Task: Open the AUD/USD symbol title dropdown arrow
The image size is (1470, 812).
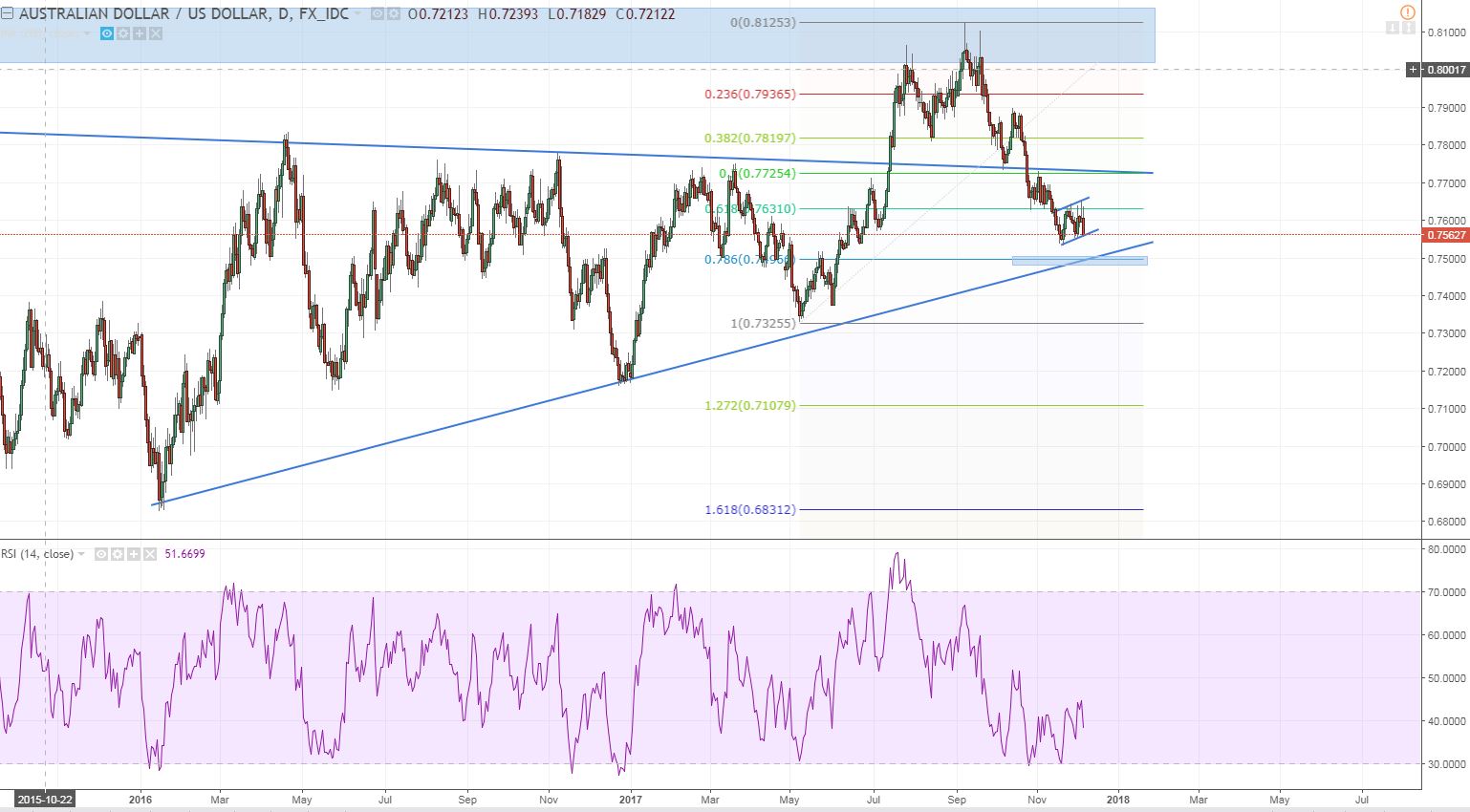Action: coord(357,14)
